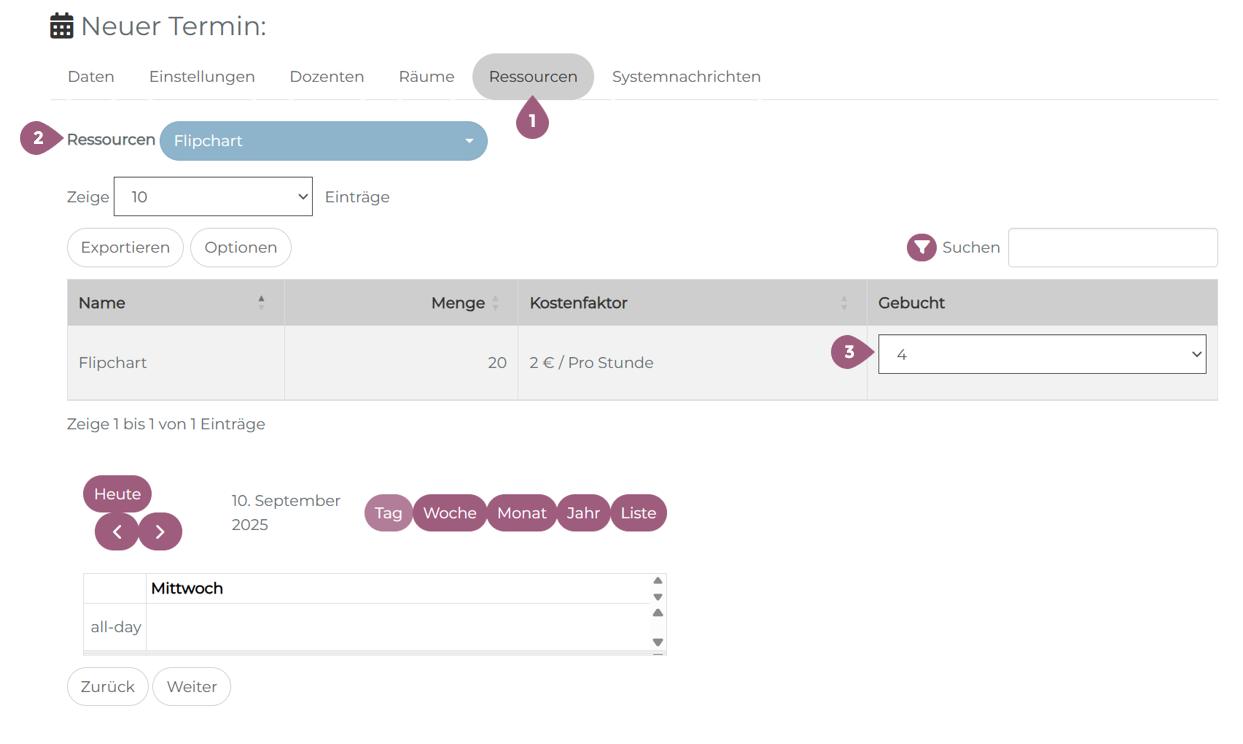This screenshot has width=1243, height=744.
Task: Switch to the Räume tab
Action: (x=426, y=77)
